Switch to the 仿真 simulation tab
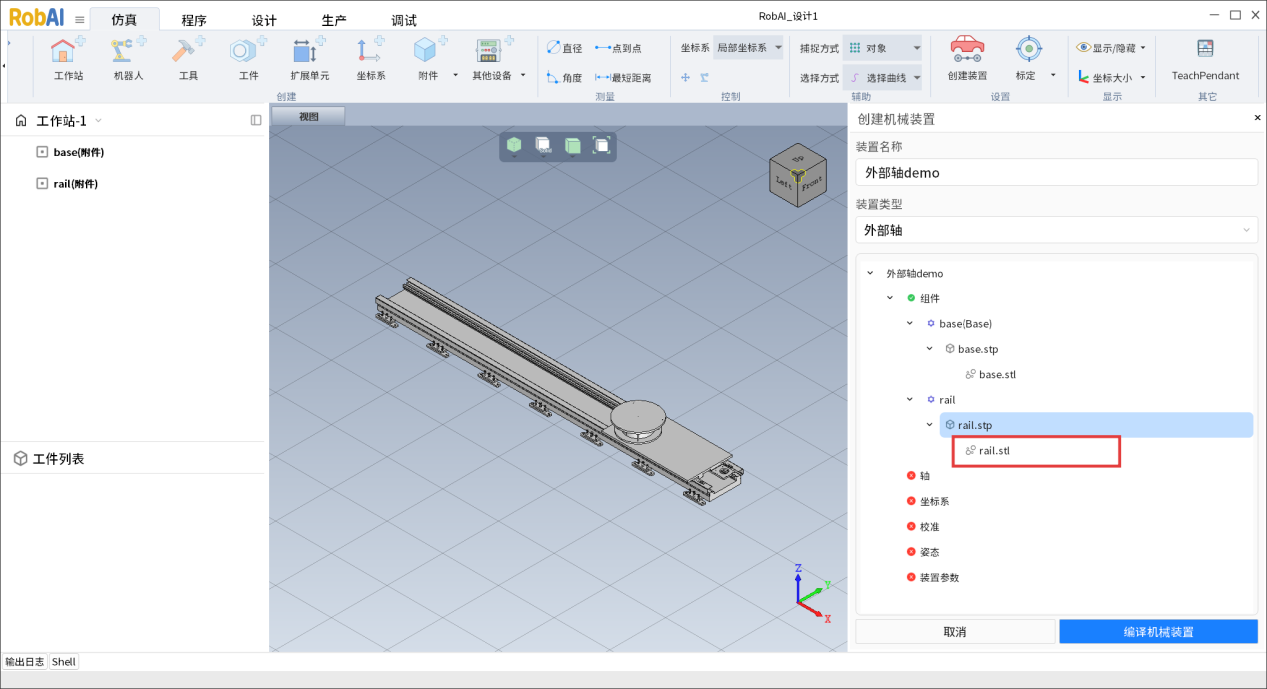Viewport: 1267px width, 689px height. point(124,20)
